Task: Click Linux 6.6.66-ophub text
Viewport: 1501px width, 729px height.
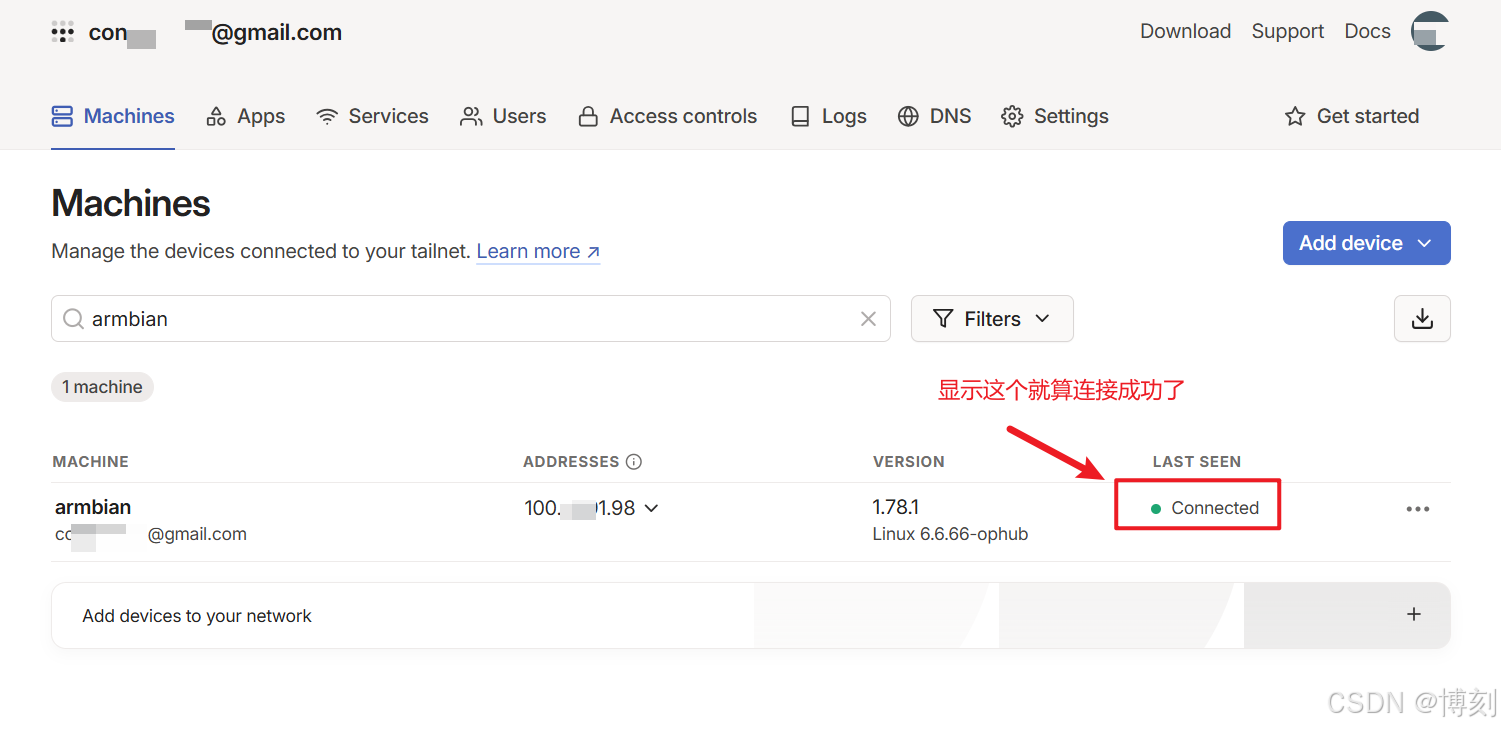Action: [x=950, y=534]
